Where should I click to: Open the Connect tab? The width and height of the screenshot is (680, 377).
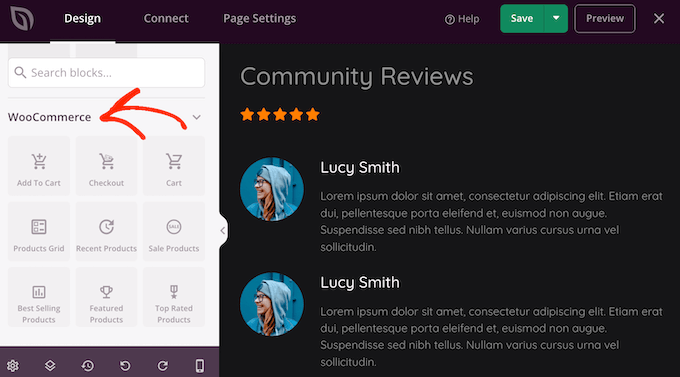point(166,19)
